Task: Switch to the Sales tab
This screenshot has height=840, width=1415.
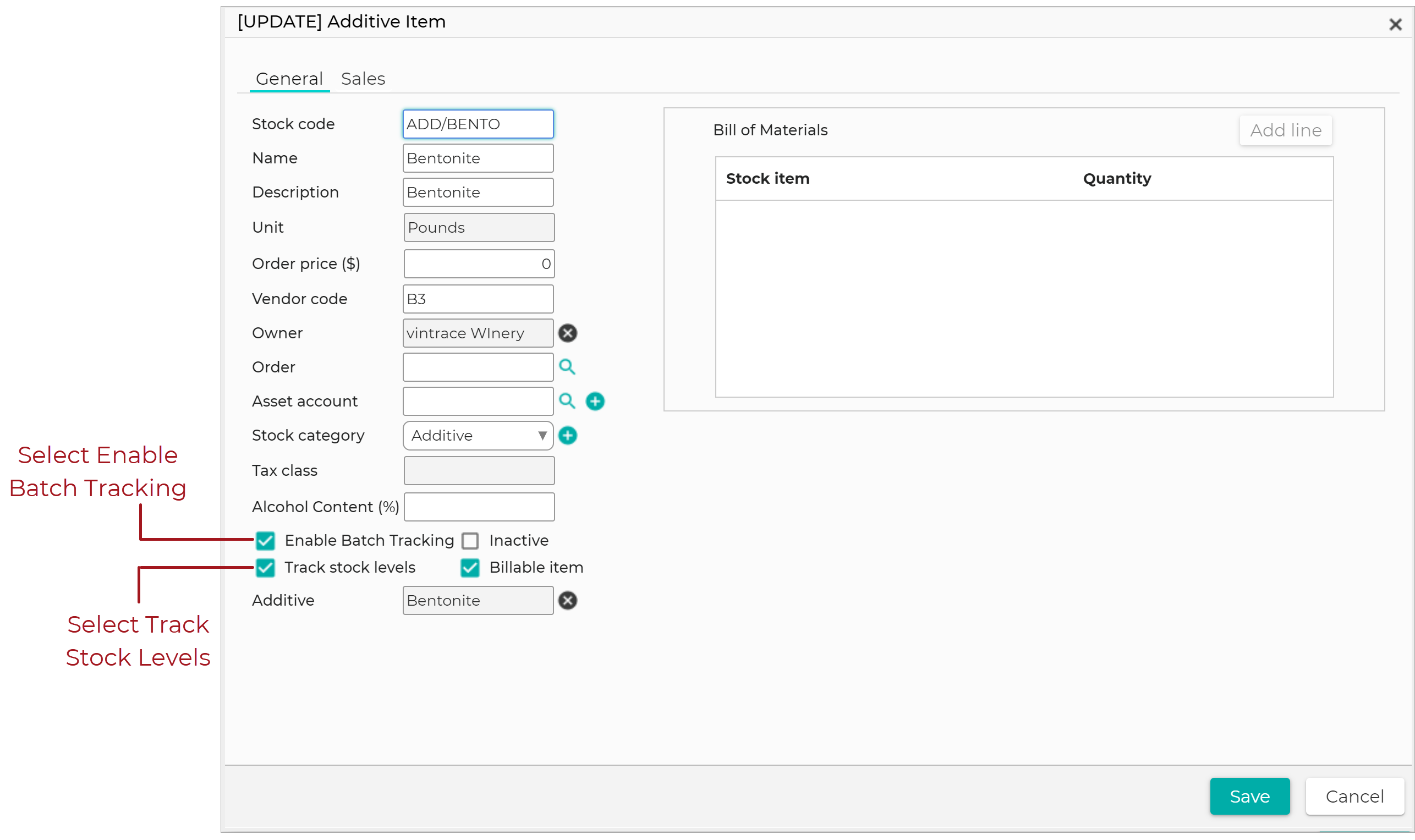Action: point(363,78)
